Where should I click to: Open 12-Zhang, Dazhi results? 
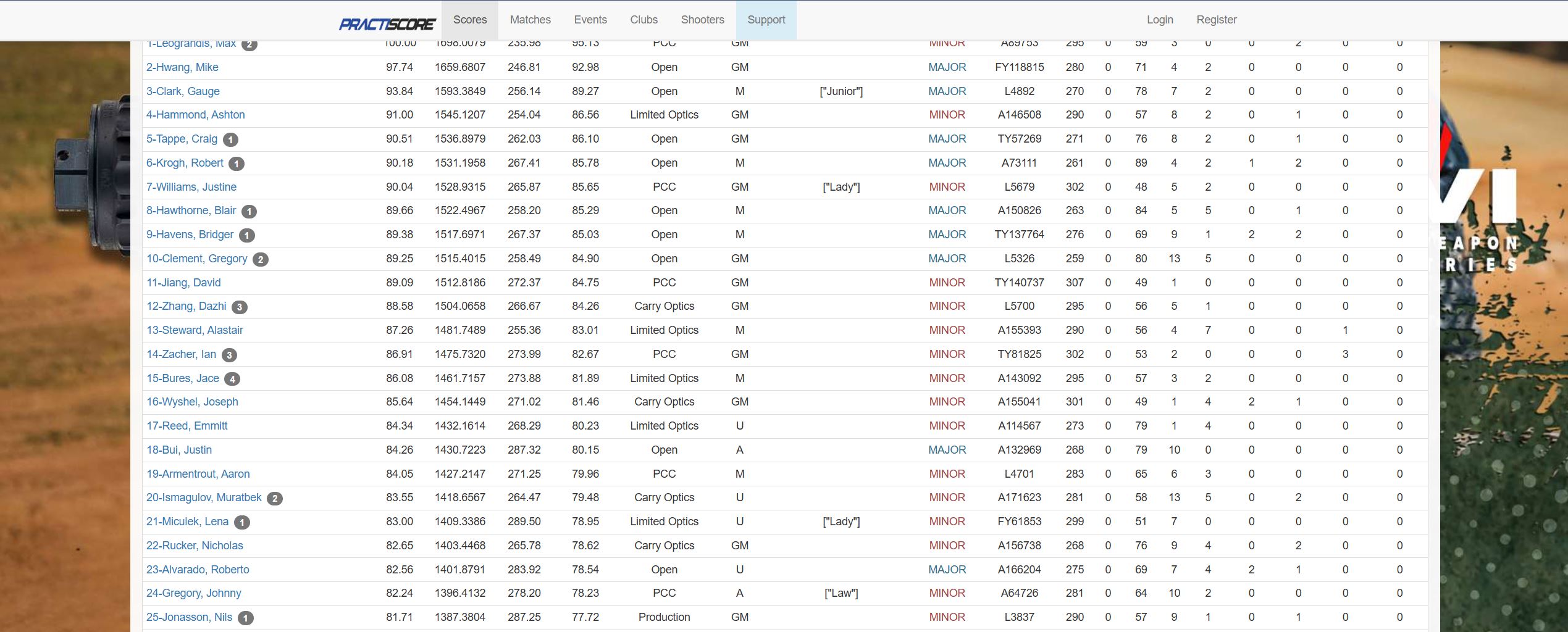[187, 306]
